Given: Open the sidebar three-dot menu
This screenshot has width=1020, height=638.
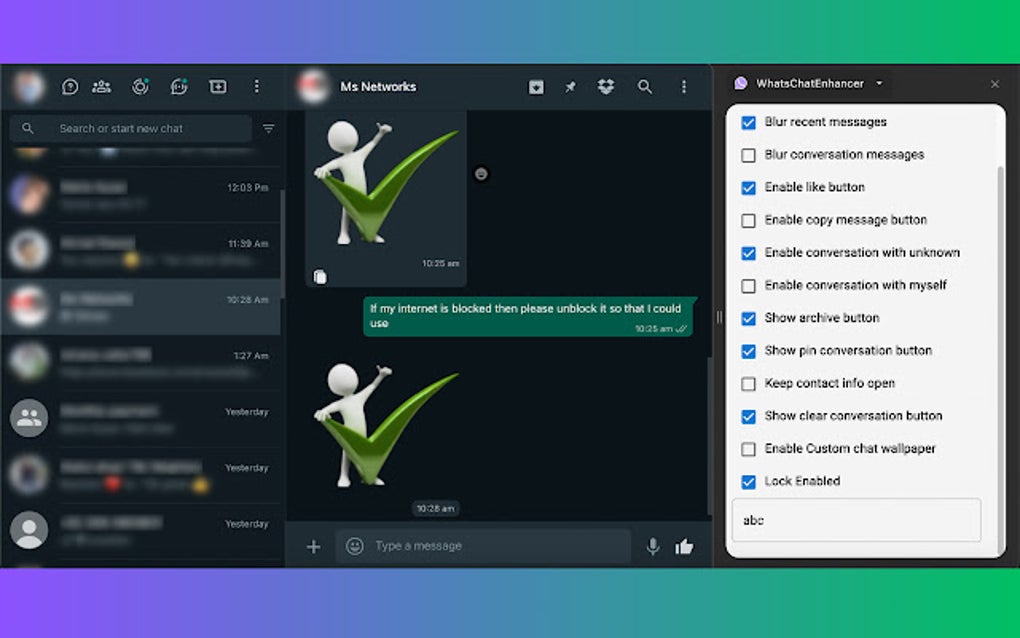Looking at the screenshot, I should click(257, 87).
